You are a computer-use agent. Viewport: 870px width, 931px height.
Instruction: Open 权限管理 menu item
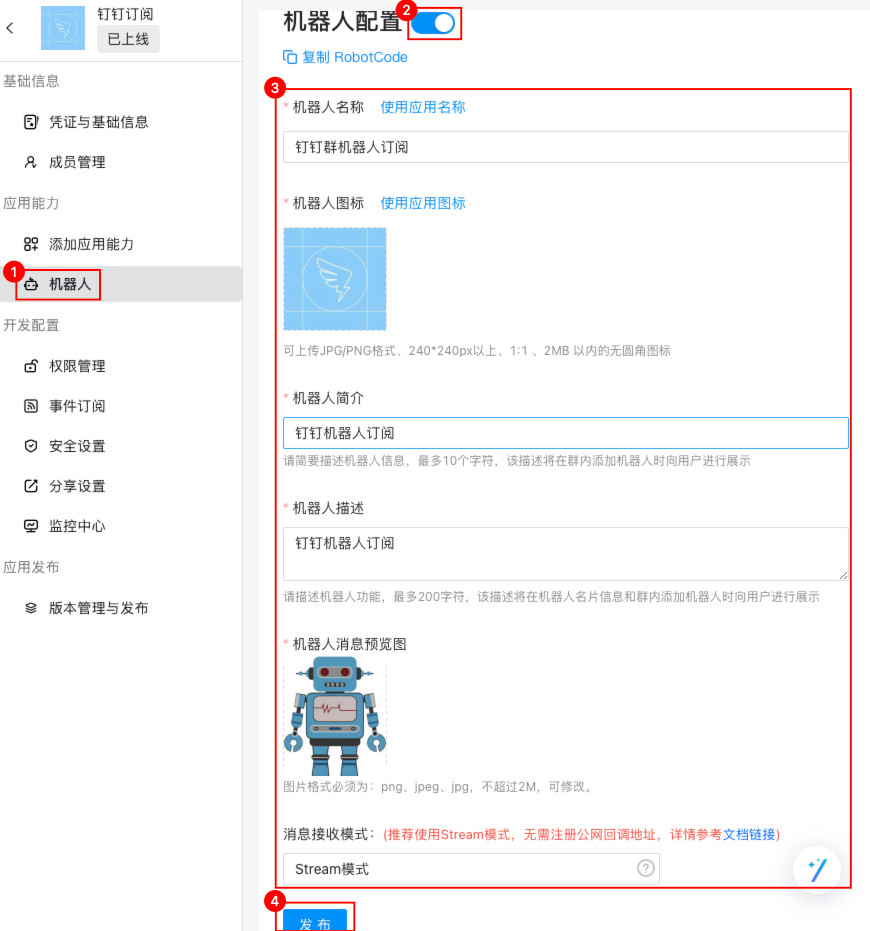[x=121, y=366]
